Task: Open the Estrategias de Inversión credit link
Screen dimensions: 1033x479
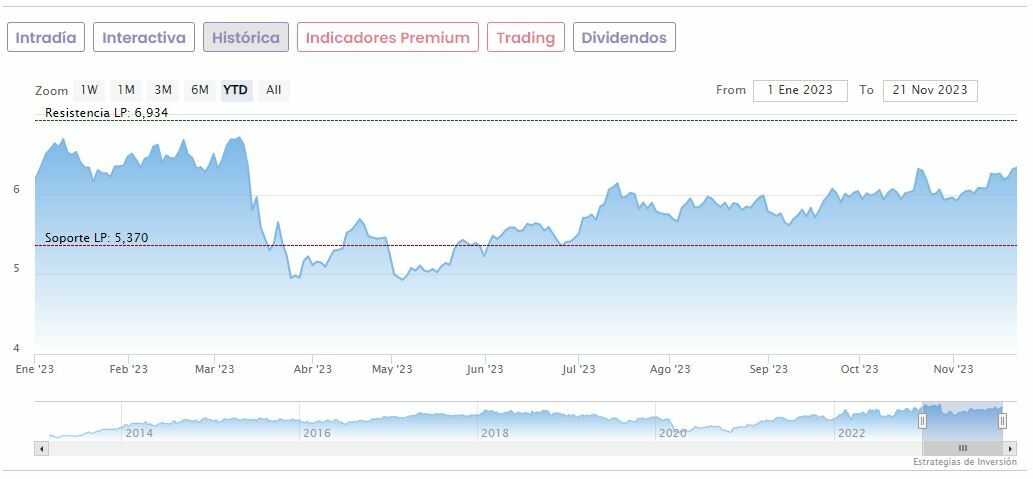Action: pyautogui.click(x=964, y=462)
